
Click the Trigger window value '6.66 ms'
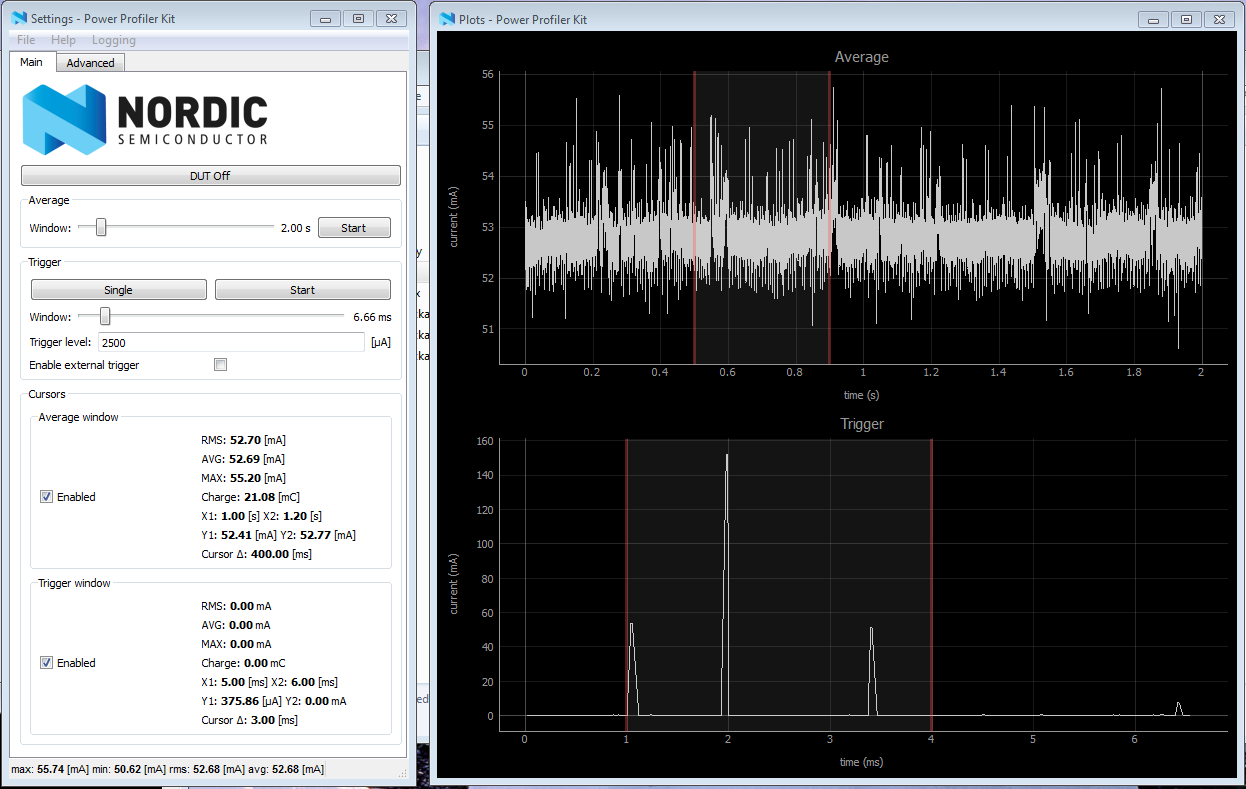pos(372,317)
